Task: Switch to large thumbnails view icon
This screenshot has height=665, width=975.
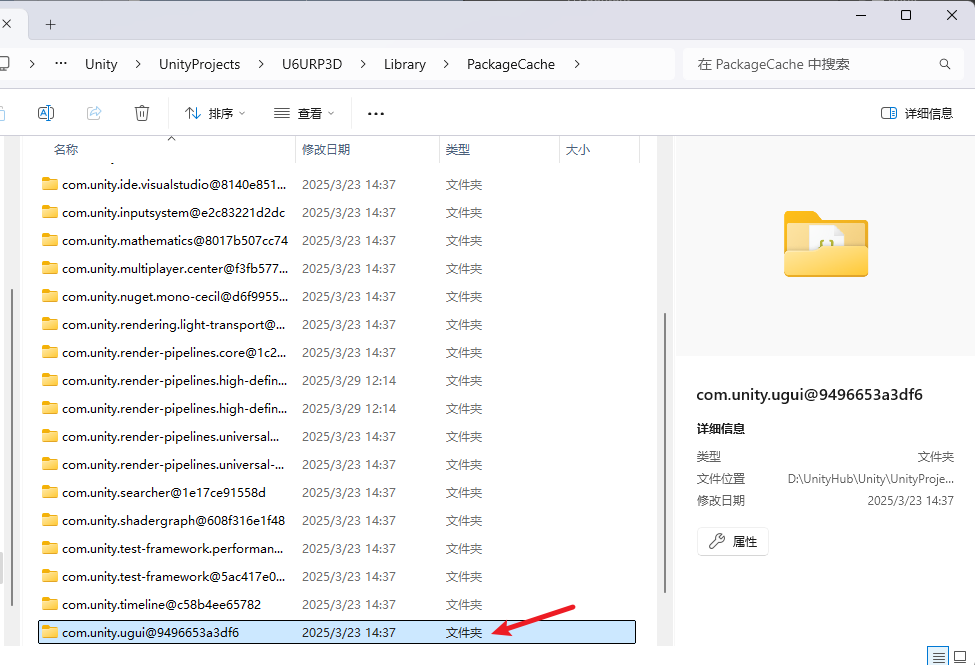Action: (960, 656)
